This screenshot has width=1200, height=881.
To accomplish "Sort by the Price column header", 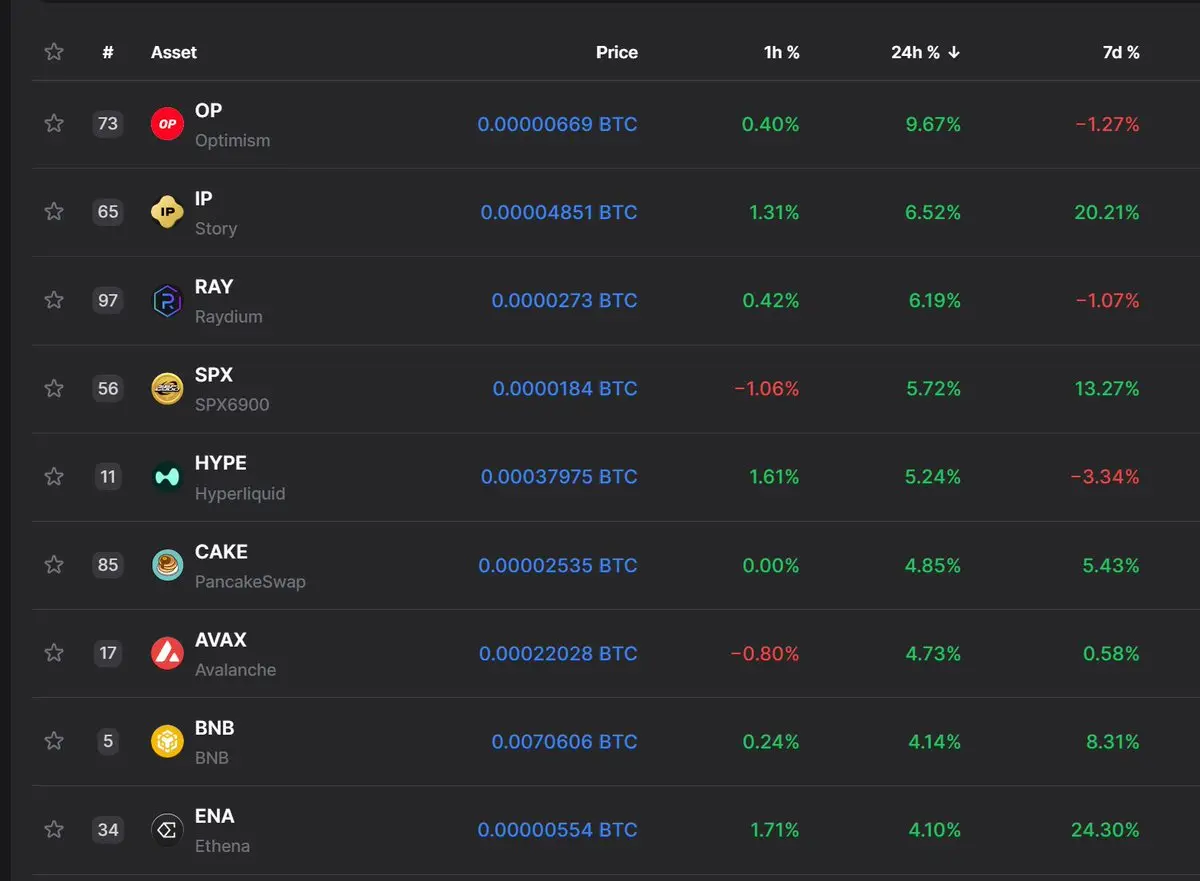I will click(x=617, y=52).
